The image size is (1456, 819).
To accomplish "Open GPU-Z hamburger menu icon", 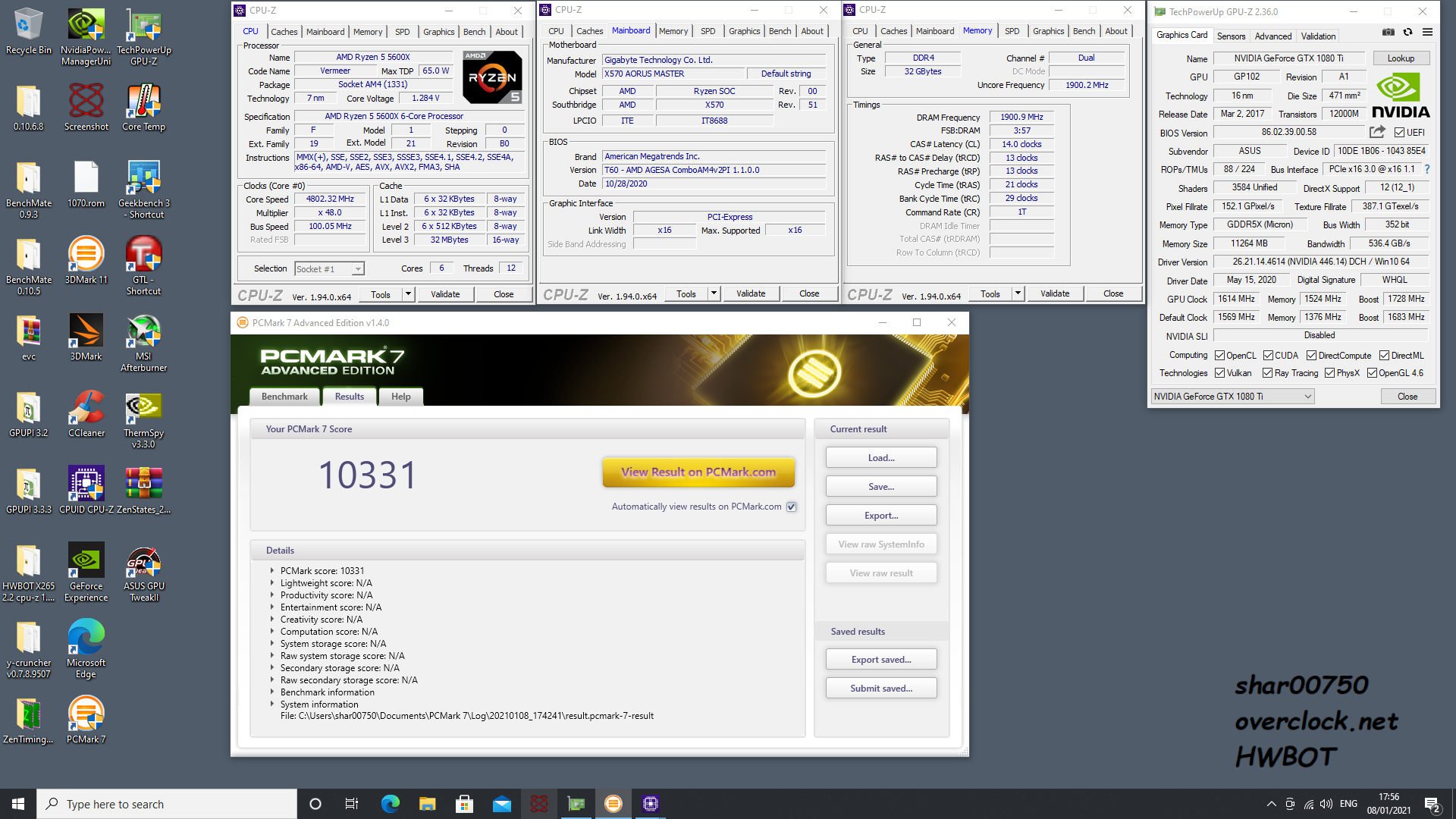I will tap(1427, 33).
